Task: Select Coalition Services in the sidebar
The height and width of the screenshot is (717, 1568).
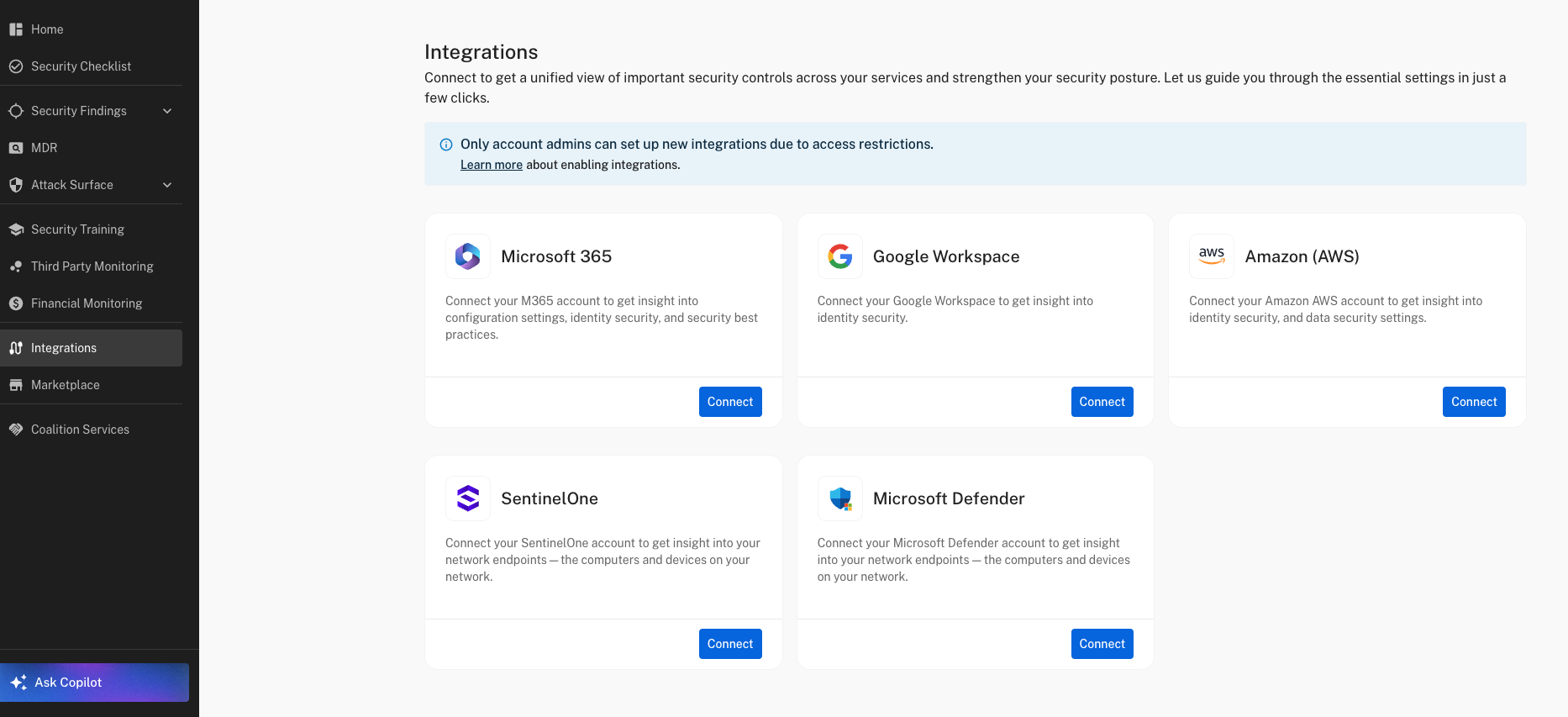Action: point(80,430)
